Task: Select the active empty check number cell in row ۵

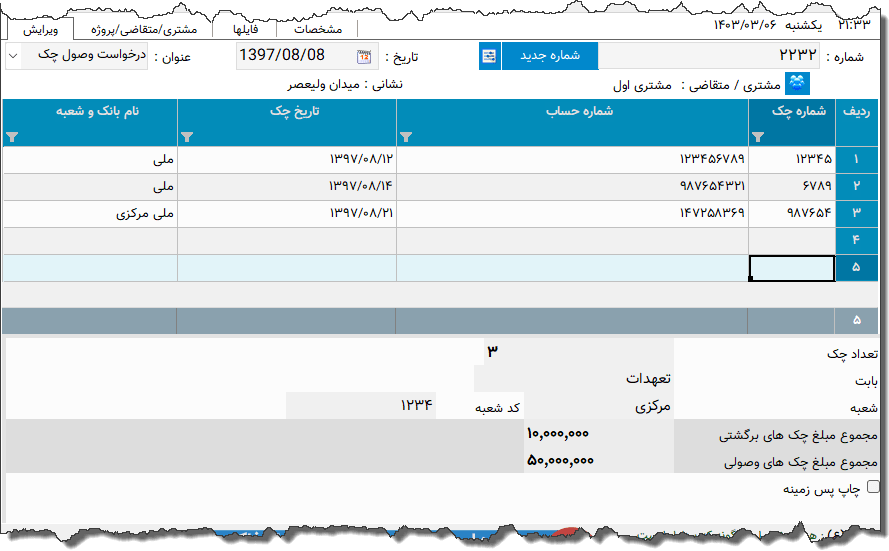Action: (x=791, y=268)
